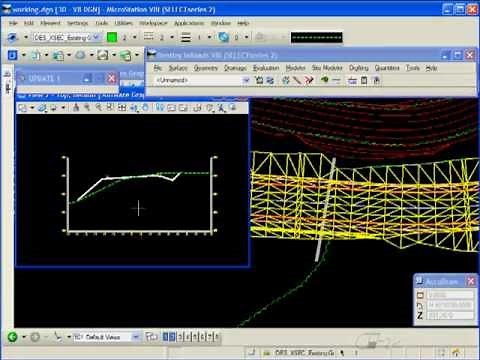Click the Zoom Out icon in View 3

point(99,108)
